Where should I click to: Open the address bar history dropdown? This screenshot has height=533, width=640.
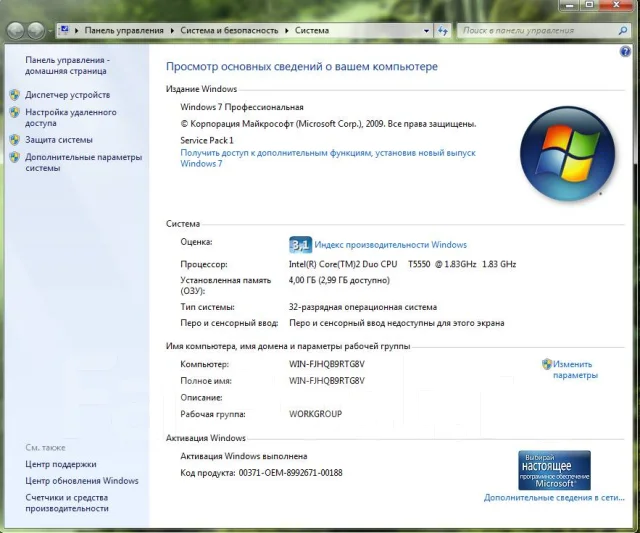[426, 31]
